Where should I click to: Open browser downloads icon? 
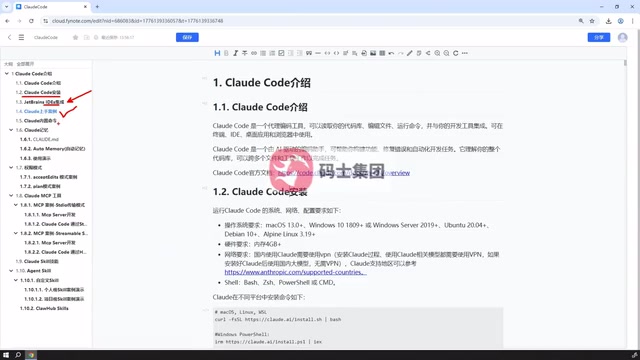point(609,21)
